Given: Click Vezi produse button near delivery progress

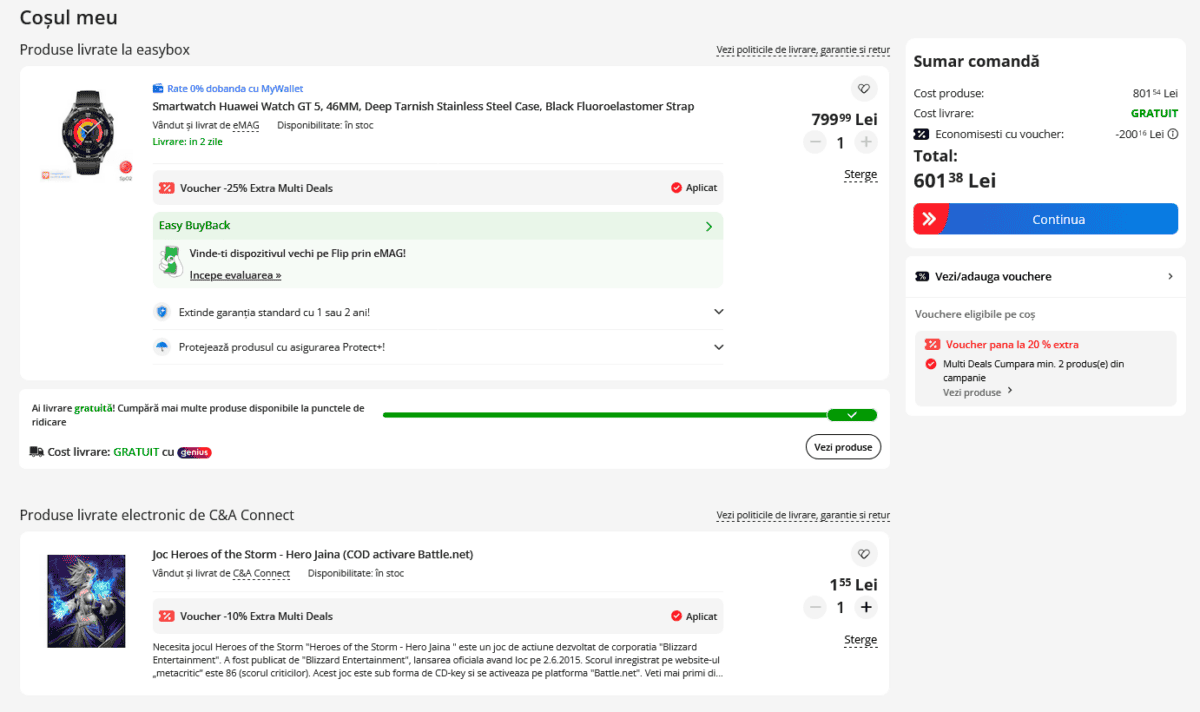Looking at the screenshot, I should [x=843, y=447].
